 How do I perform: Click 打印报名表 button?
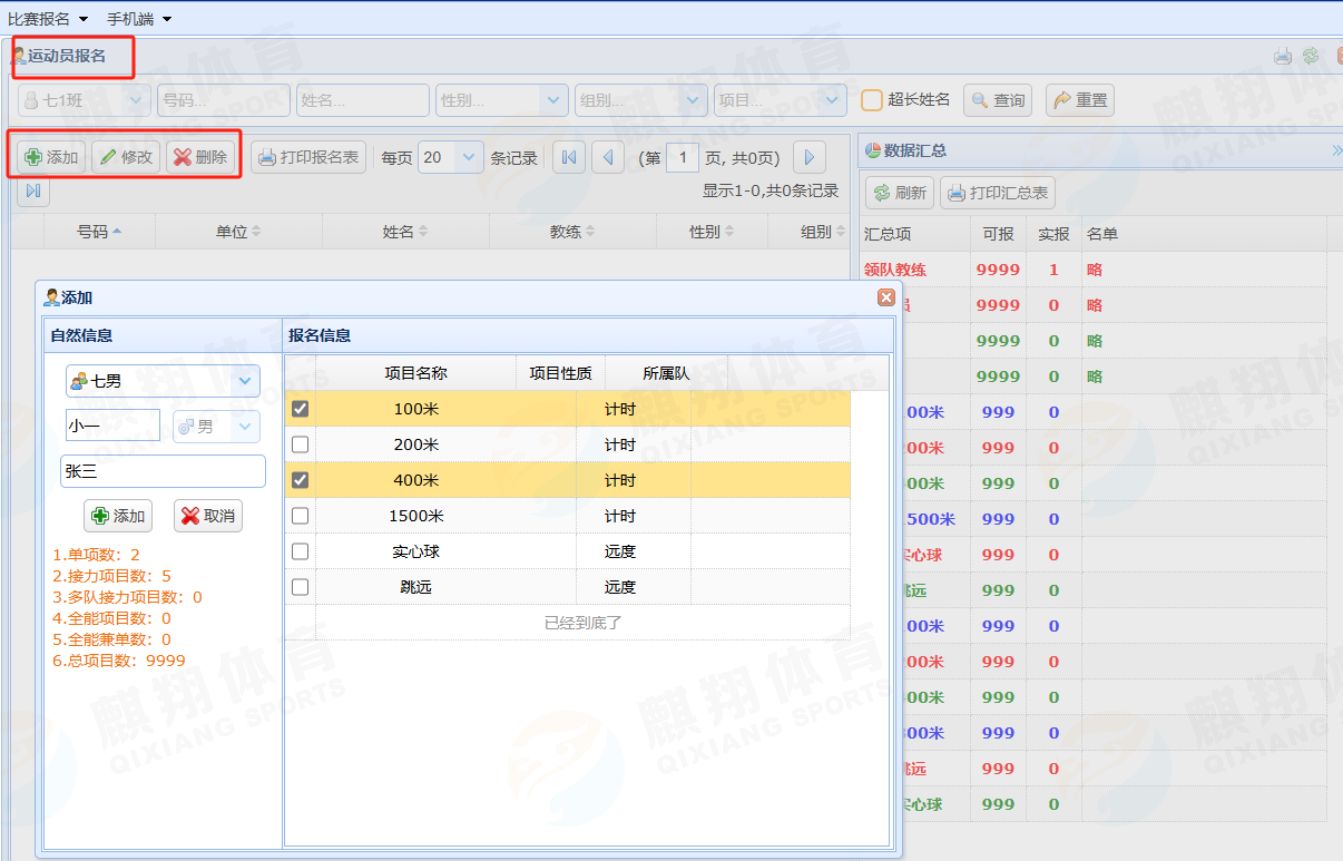pos(308,157)
